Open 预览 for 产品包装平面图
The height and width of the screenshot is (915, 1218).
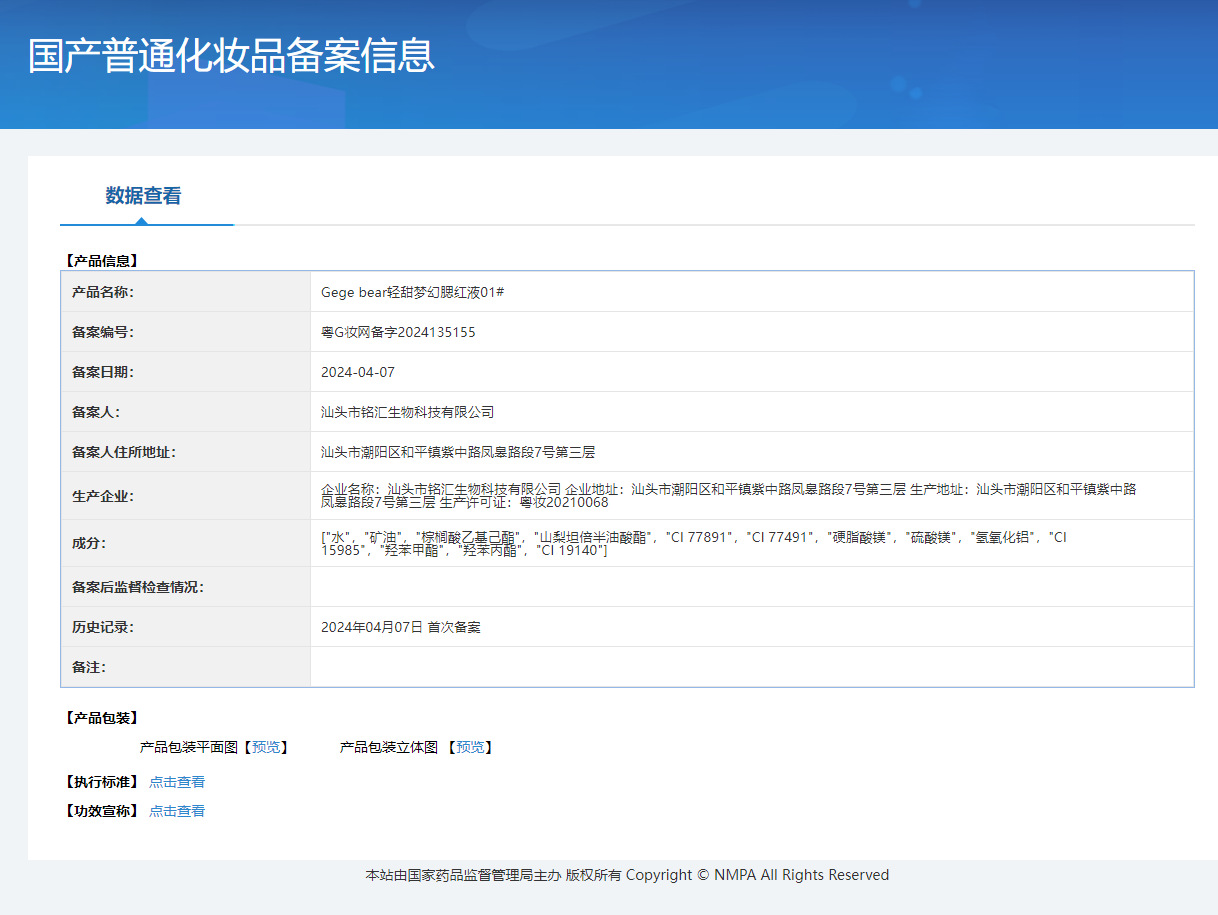[x=266, y=746]
